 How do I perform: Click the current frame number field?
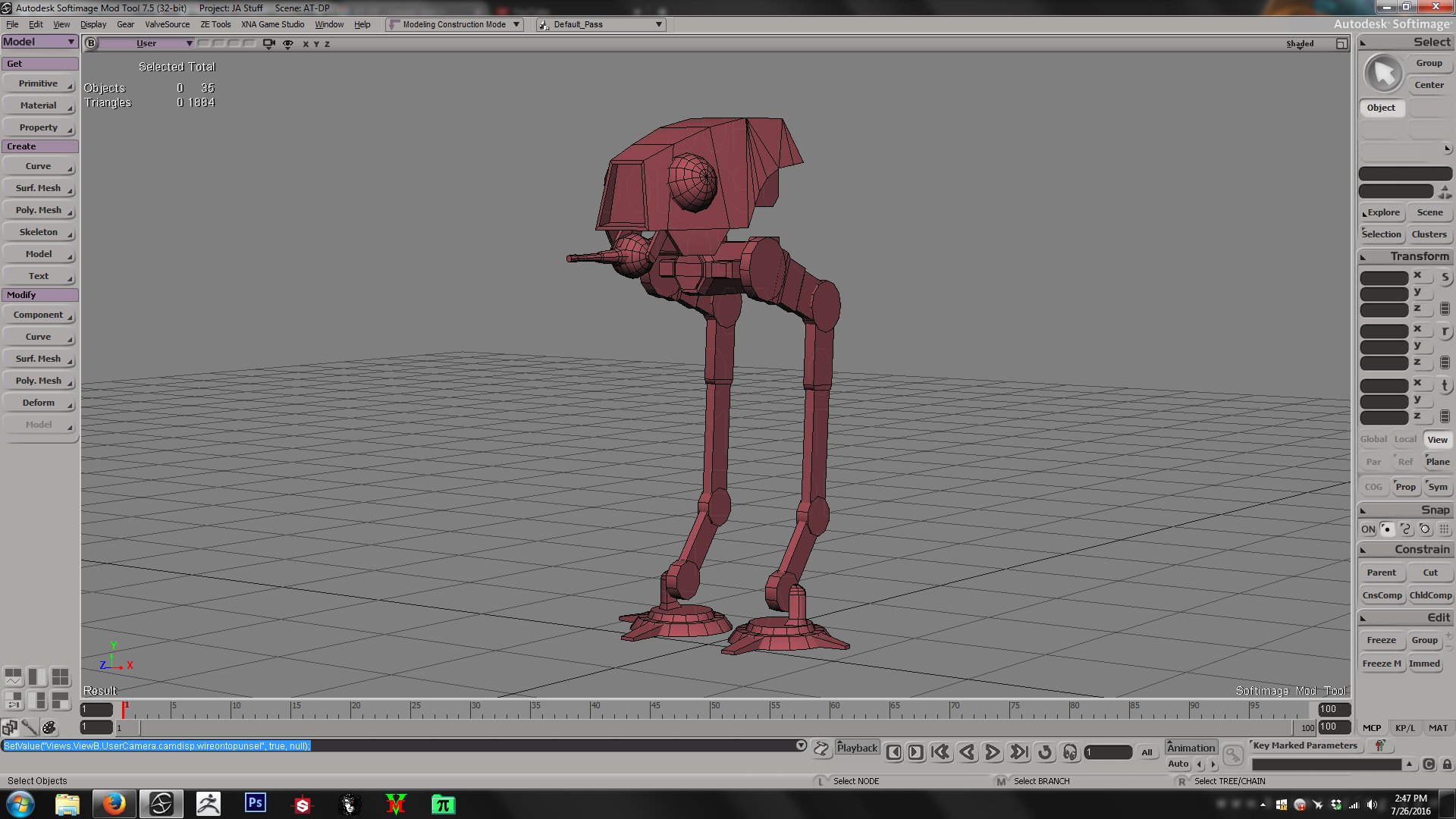click(x=1108, y=752)
